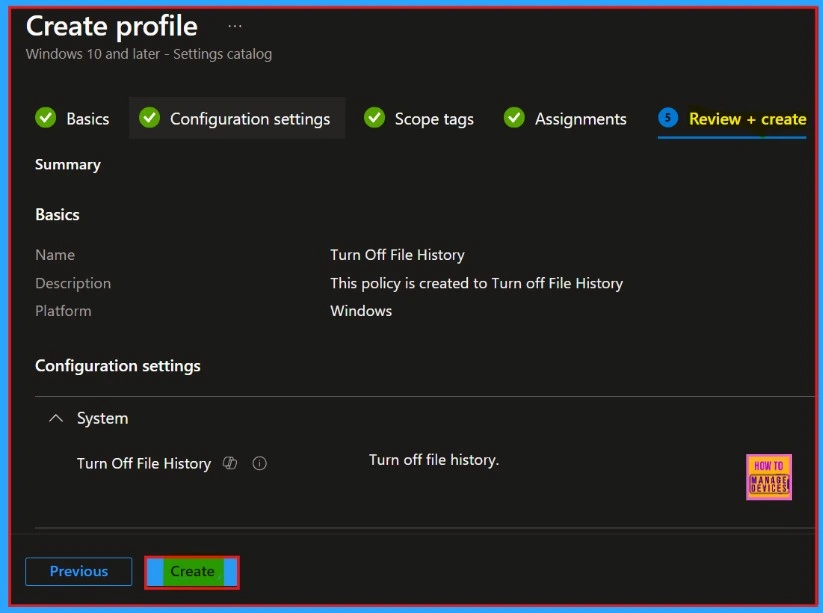Open the ellipsis menu beside Create profile

coord(235,26)
